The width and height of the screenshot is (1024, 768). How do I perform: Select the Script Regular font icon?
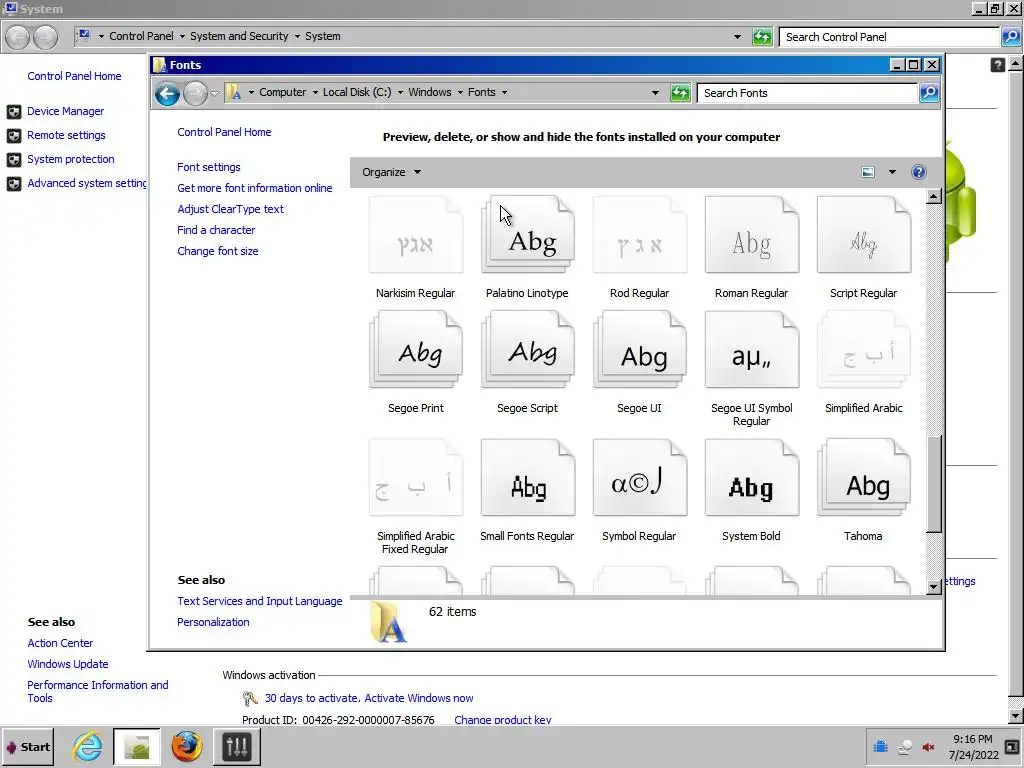tap(863, 235)
